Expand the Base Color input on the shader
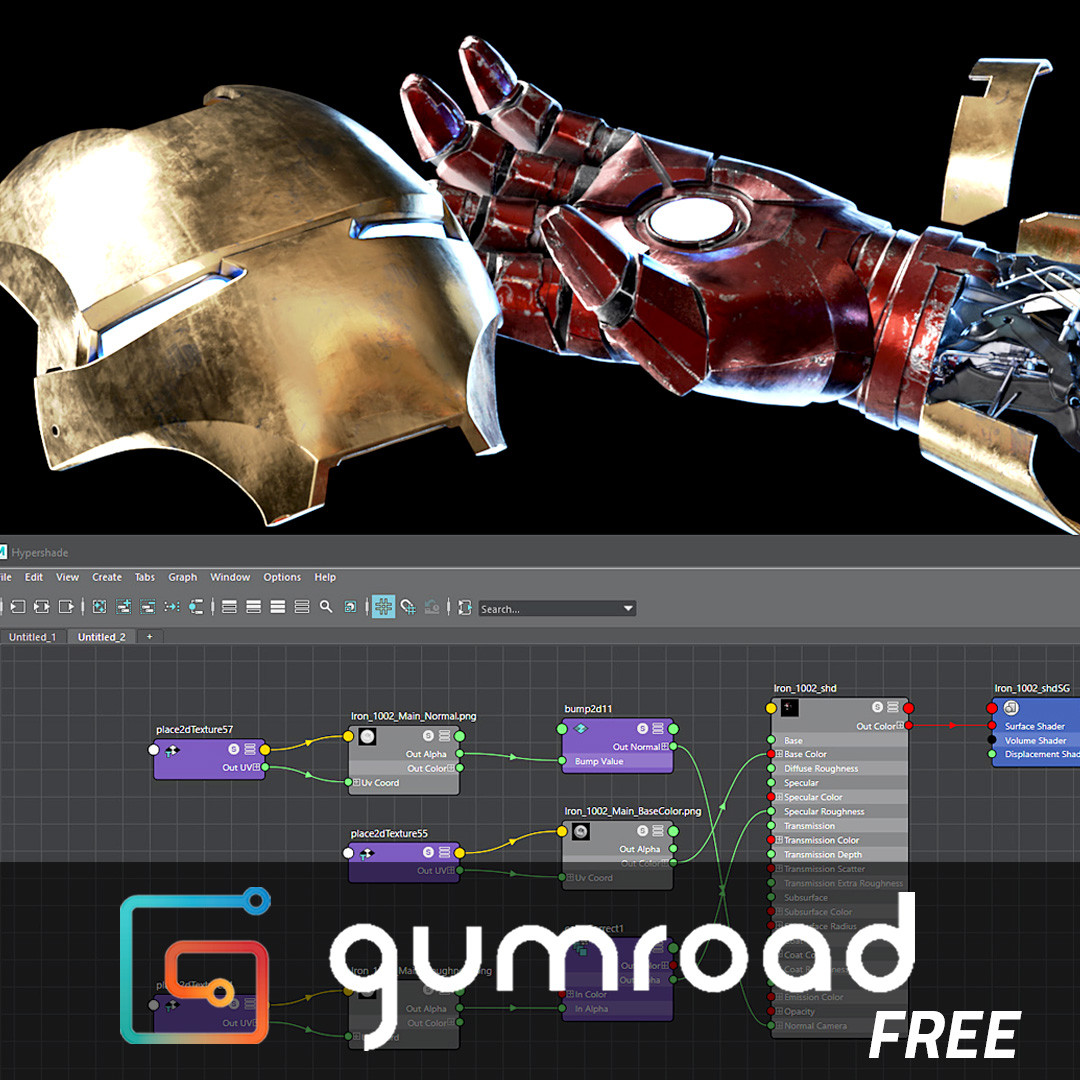The image size is (1080, 1080). pyautogui.click(x=779, y=753)
